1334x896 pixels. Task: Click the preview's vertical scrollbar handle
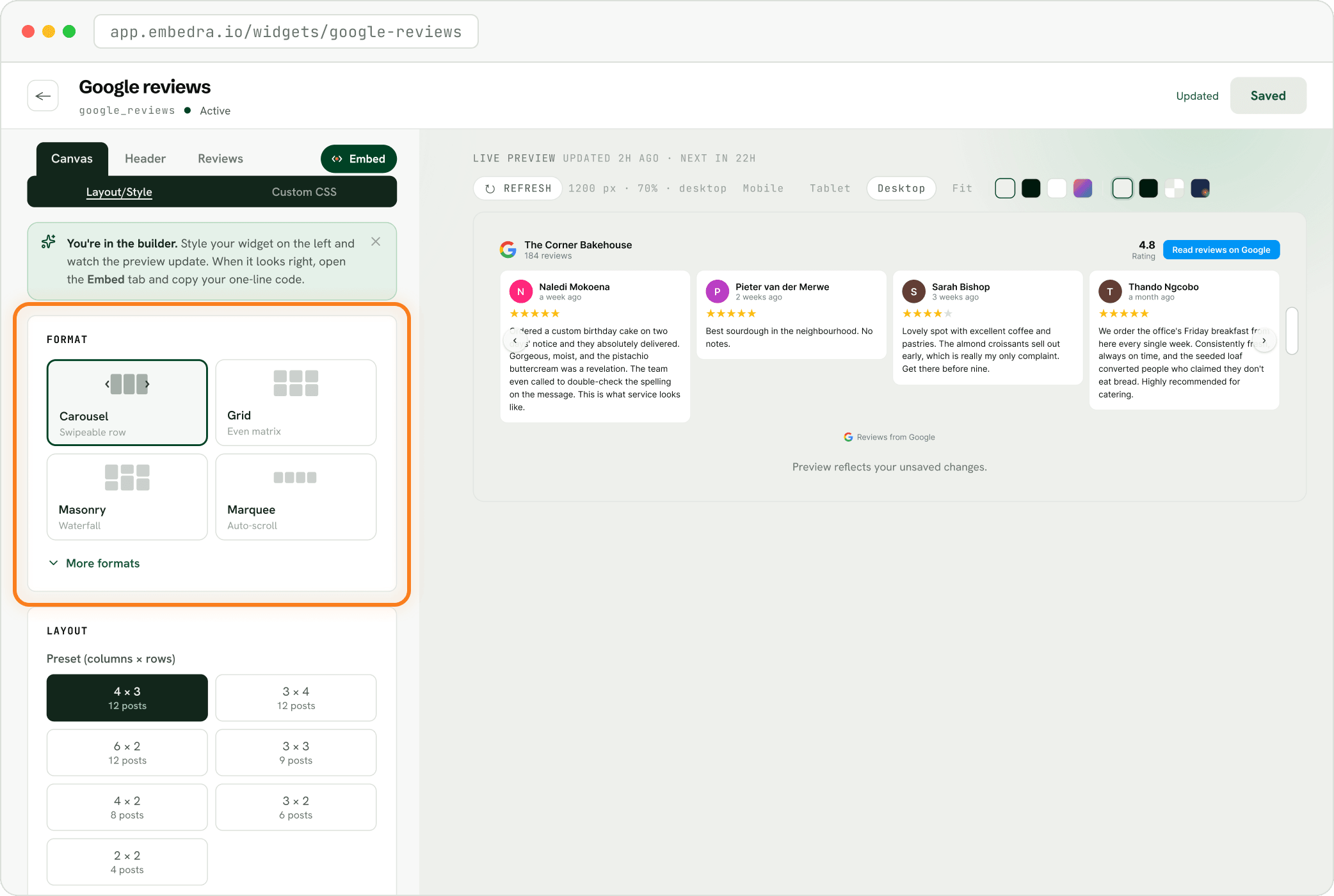pyautogui.click(x=1292, y=331)
